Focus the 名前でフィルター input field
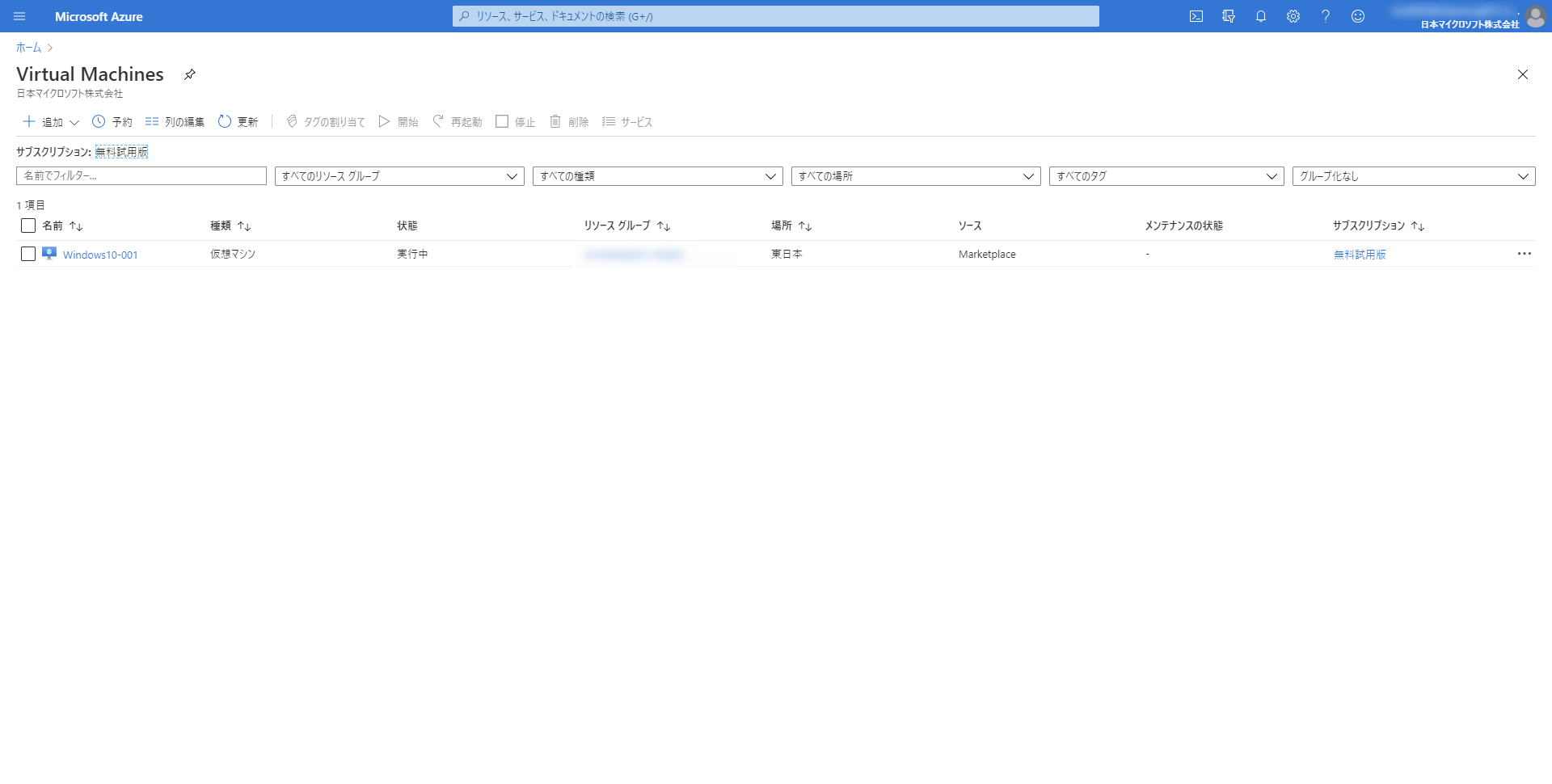1552x784 pixels. pyautogui.click(x=141, y=176)
